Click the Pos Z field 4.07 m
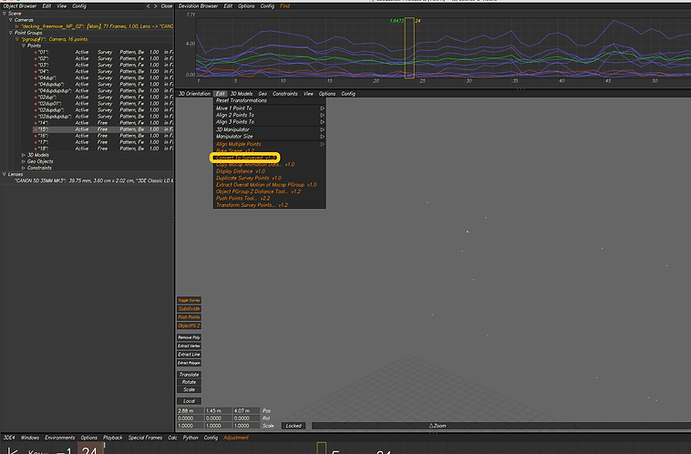This screenshot has width=691, height=454. pyautogui.click(x=246, y=411)
